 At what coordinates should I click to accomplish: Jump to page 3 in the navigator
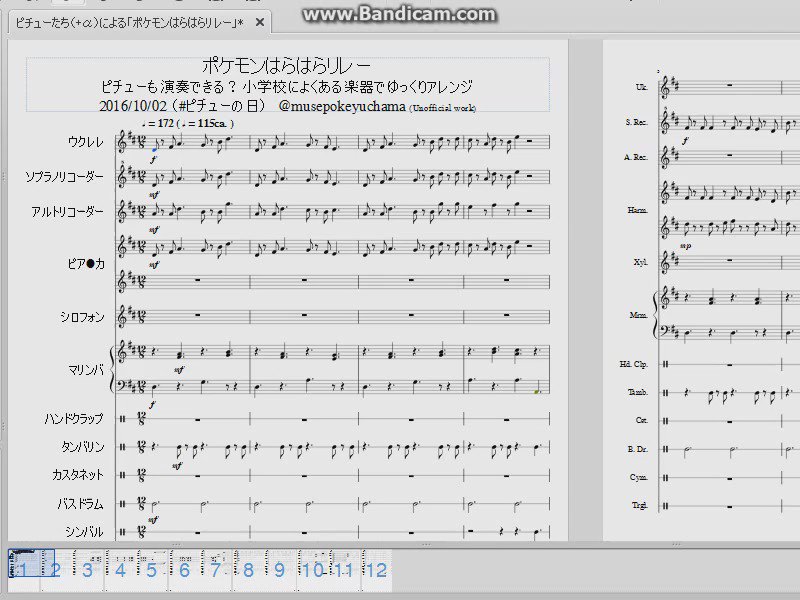[87, 569]
